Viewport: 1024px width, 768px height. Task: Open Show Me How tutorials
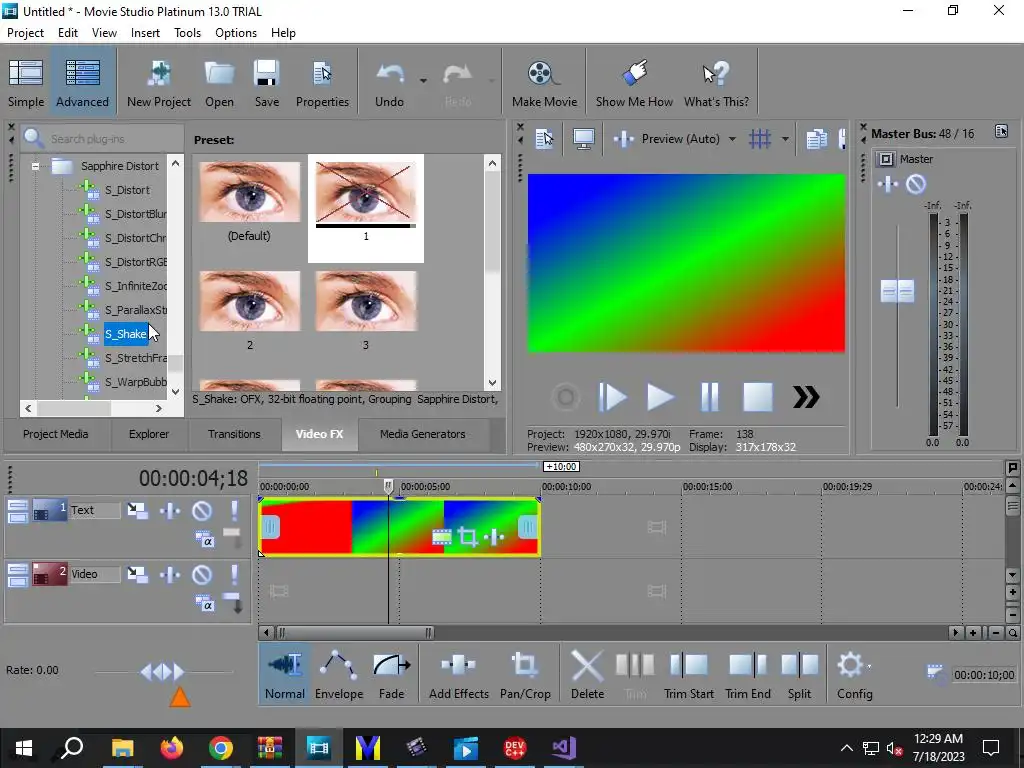point(633,82)
